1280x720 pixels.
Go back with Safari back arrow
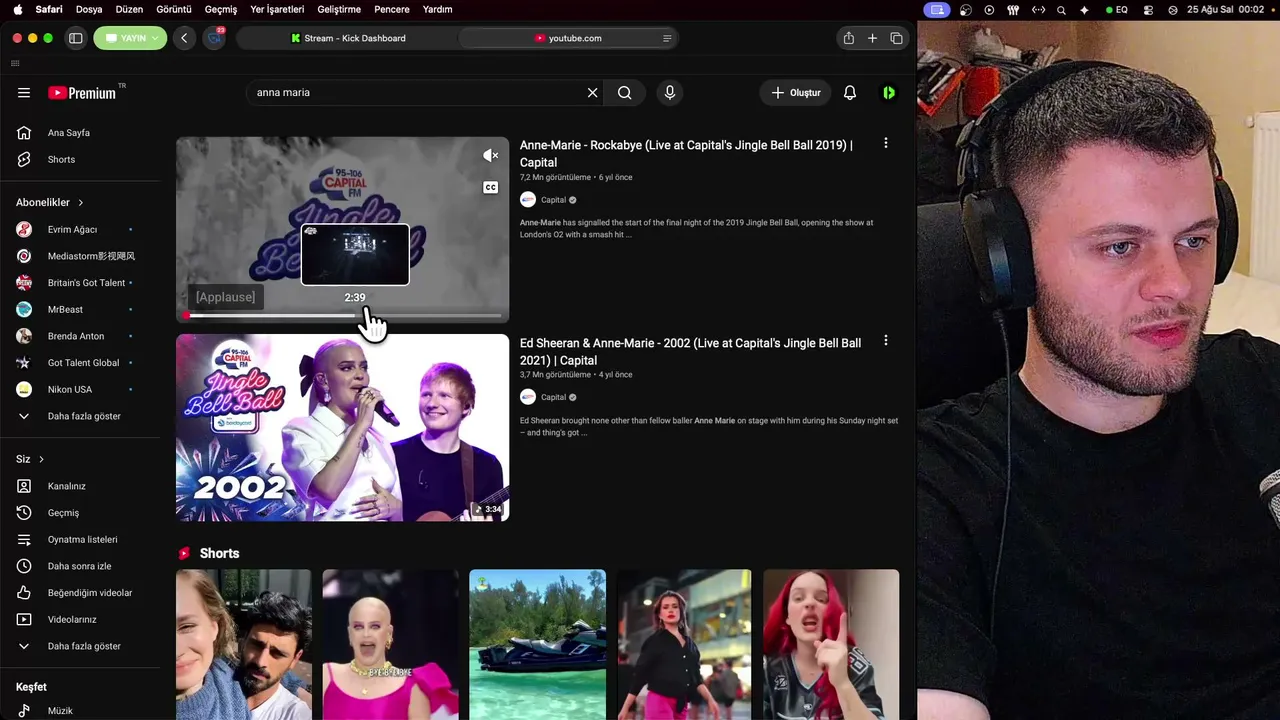184,38
